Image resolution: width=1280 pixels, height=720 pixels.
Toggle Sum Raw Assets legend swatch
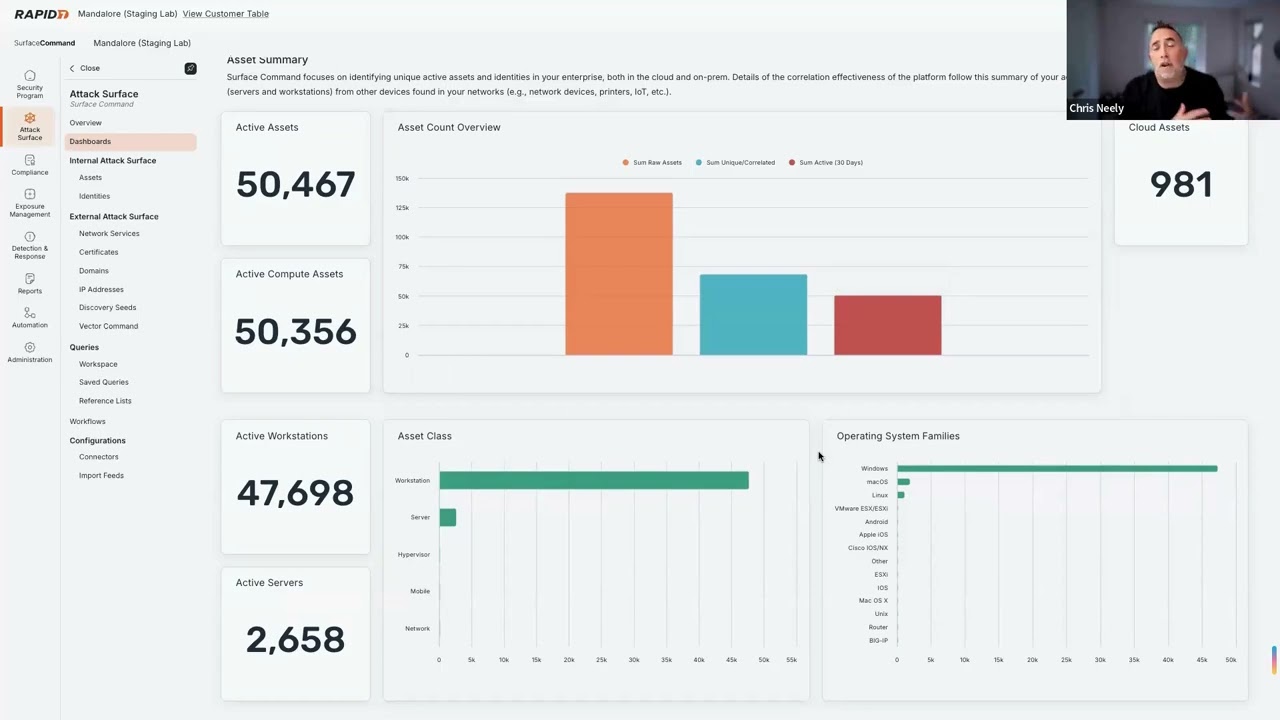click(x=626, y=162)
